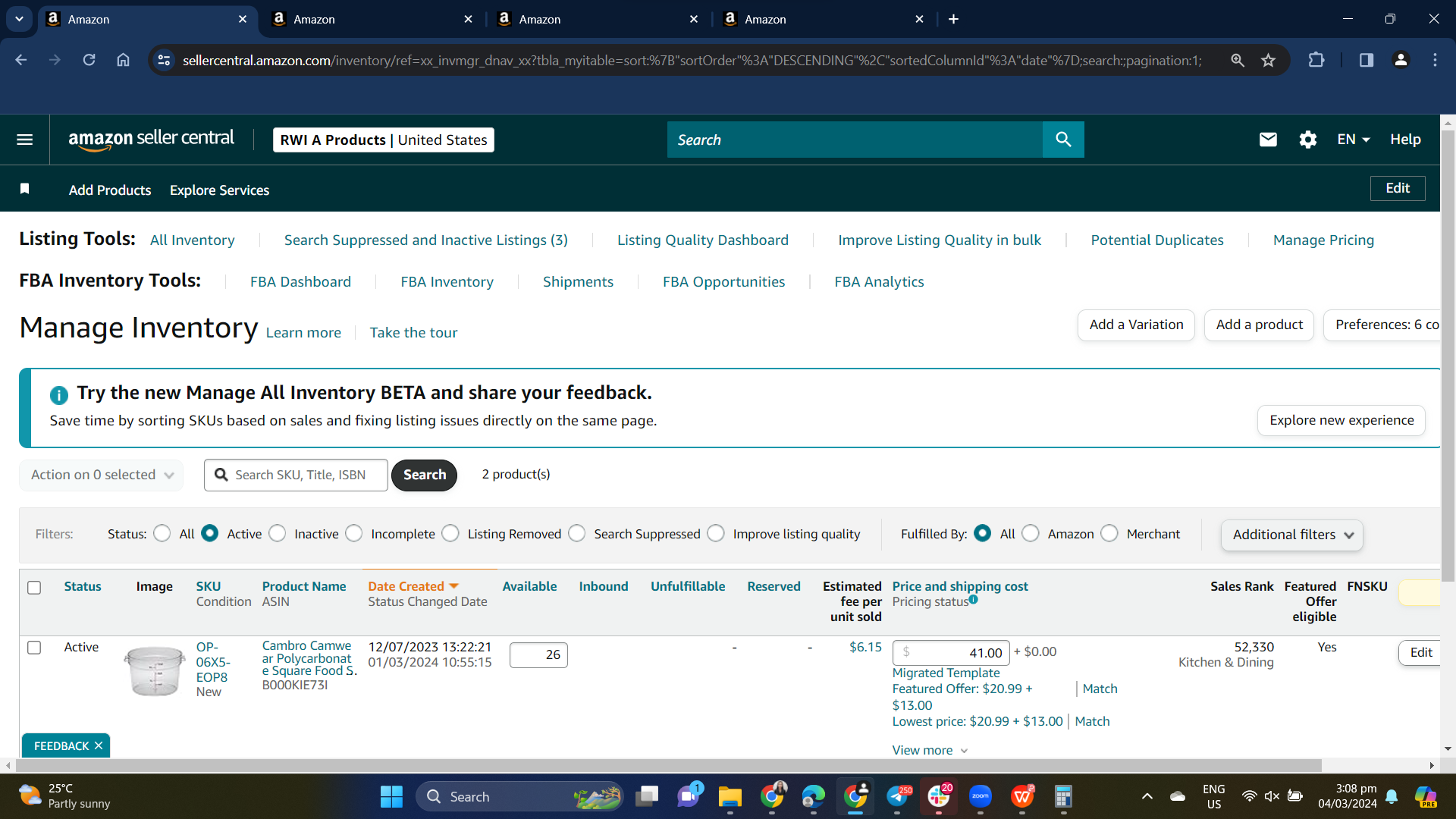
Task: Click the blue info icon in the banner
Action: [x=58, y=394]
